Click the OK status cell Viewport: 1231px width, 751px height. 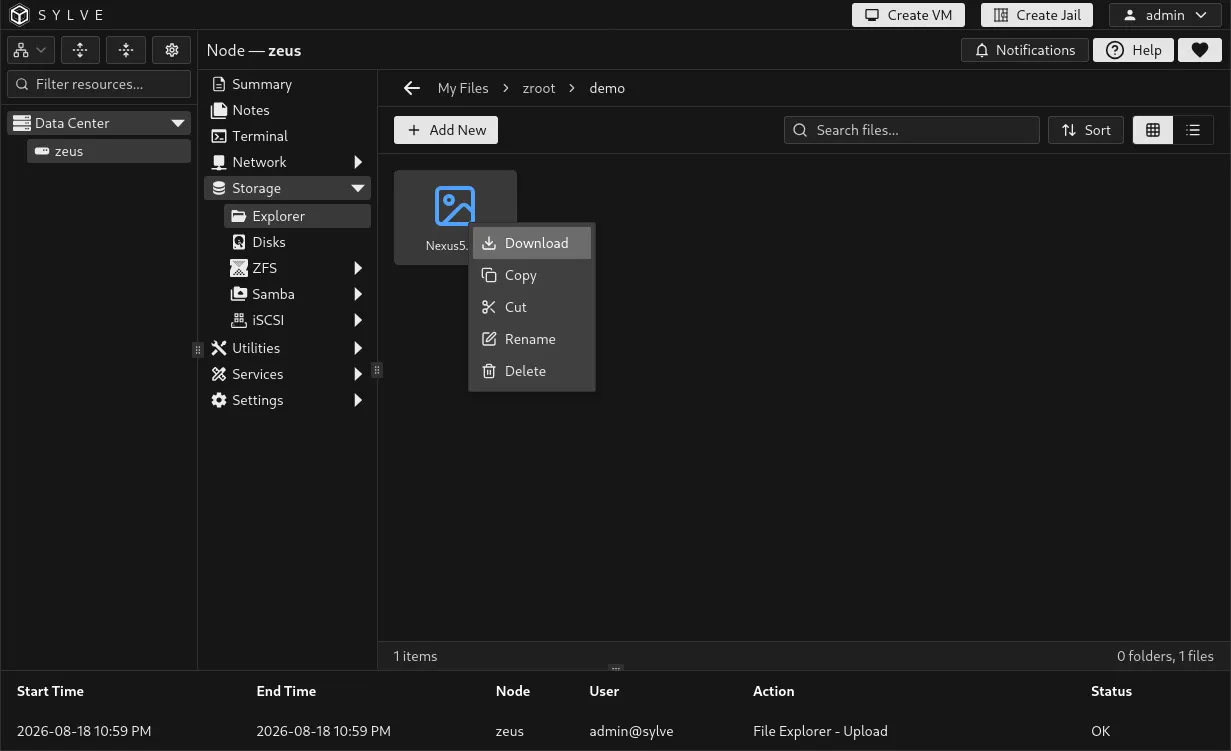coord(1100,731)
